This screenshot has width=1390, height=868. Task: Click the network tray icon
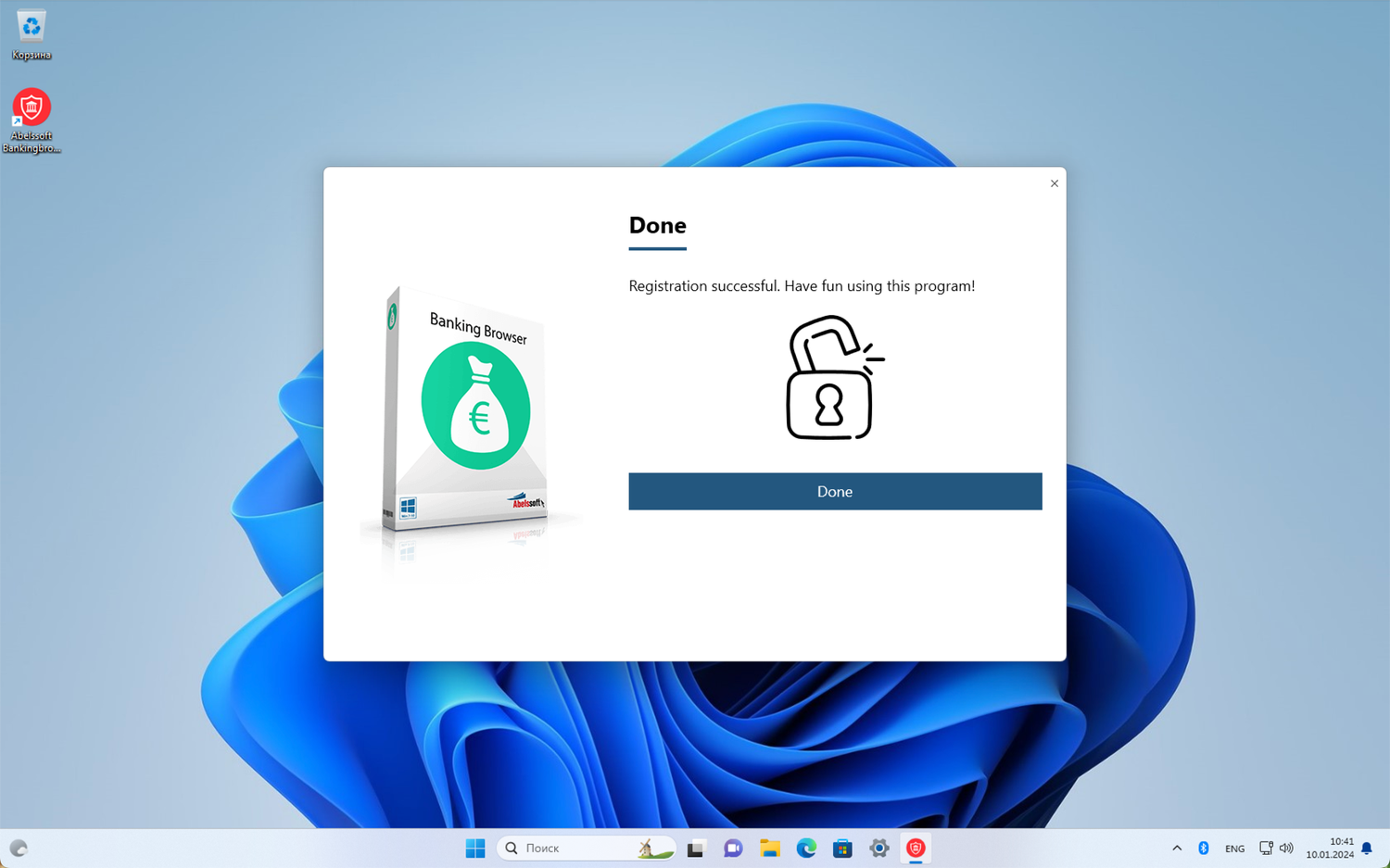1266,848
